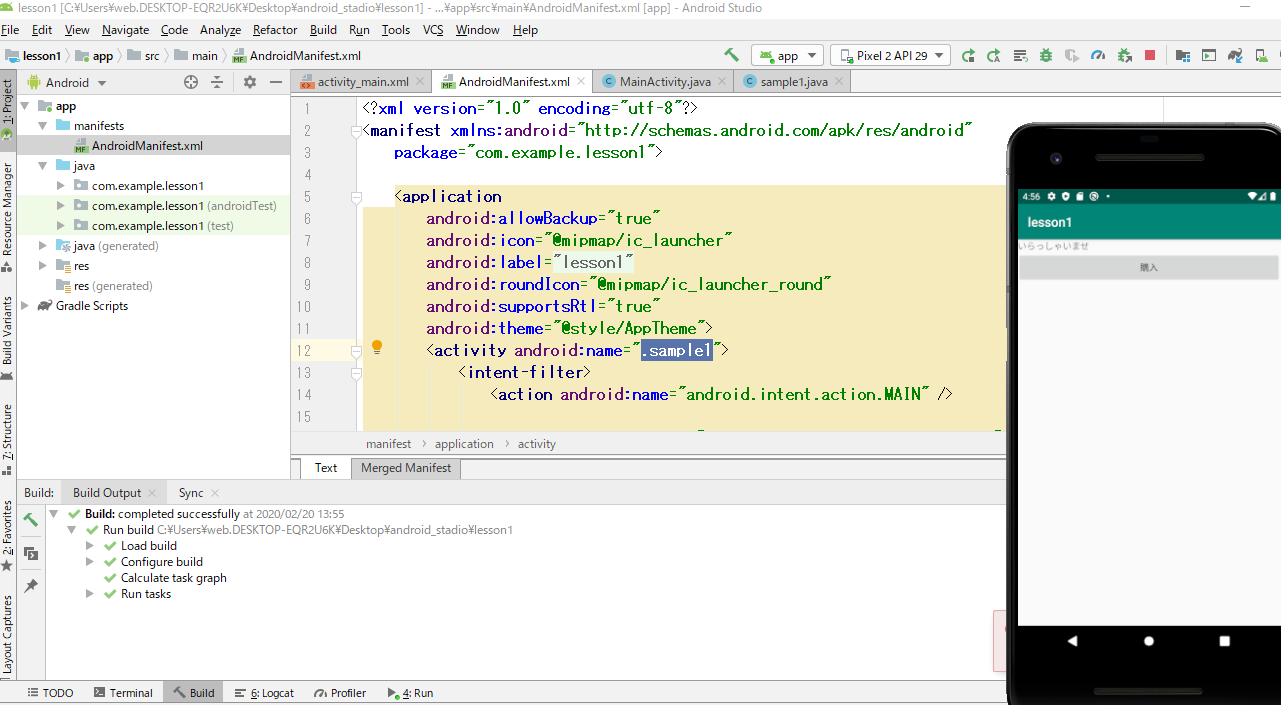Open the Profiler tool window

340,693
